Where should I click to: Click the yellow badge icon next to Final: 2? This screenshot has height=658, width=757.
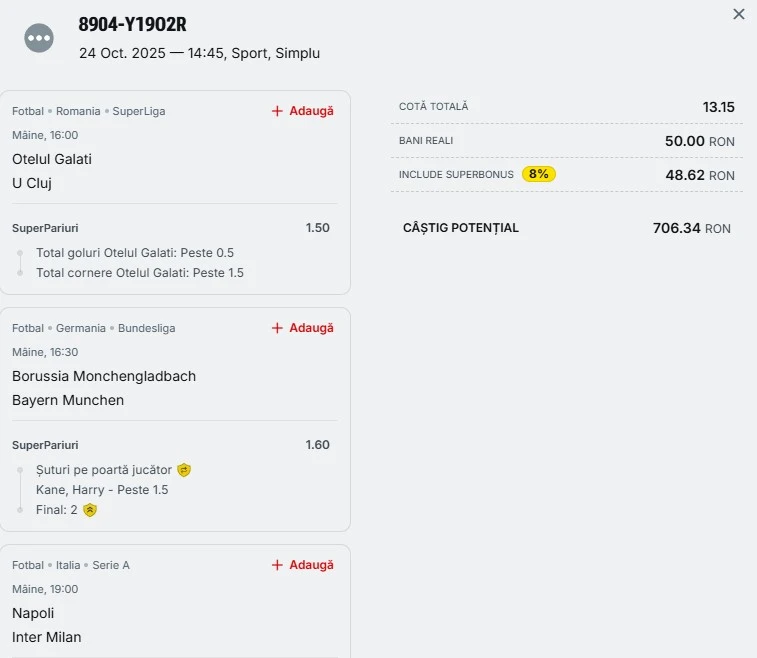(x=90, y=510)
